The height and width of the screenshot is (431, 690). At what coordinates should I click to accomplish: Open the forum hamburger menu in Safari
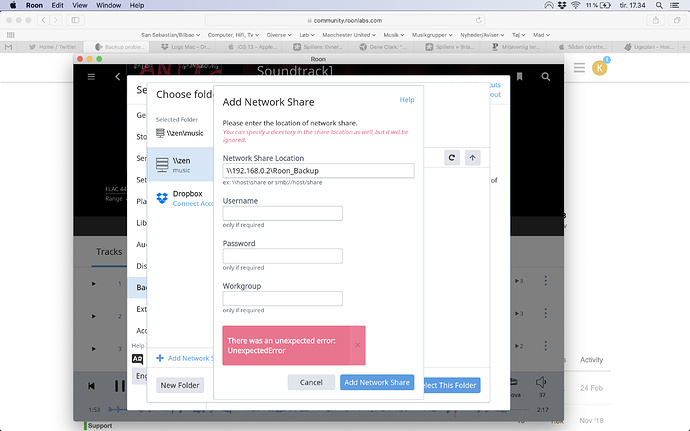point(579,68)
